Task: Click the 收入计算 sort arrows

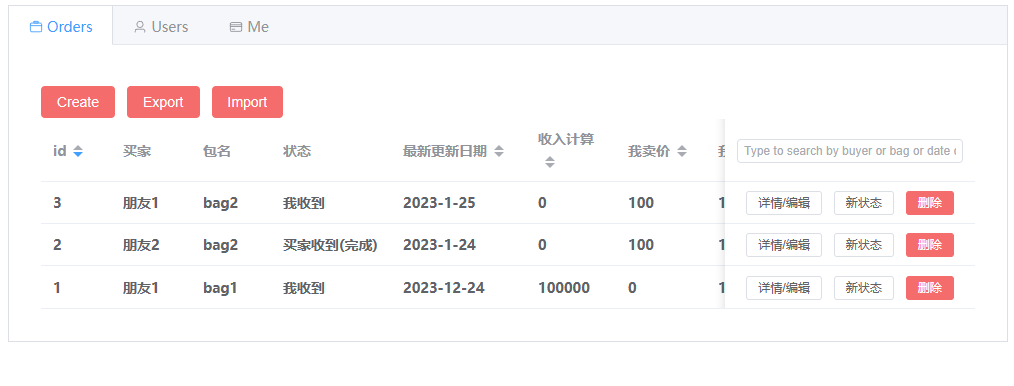Action: [550, 162]
